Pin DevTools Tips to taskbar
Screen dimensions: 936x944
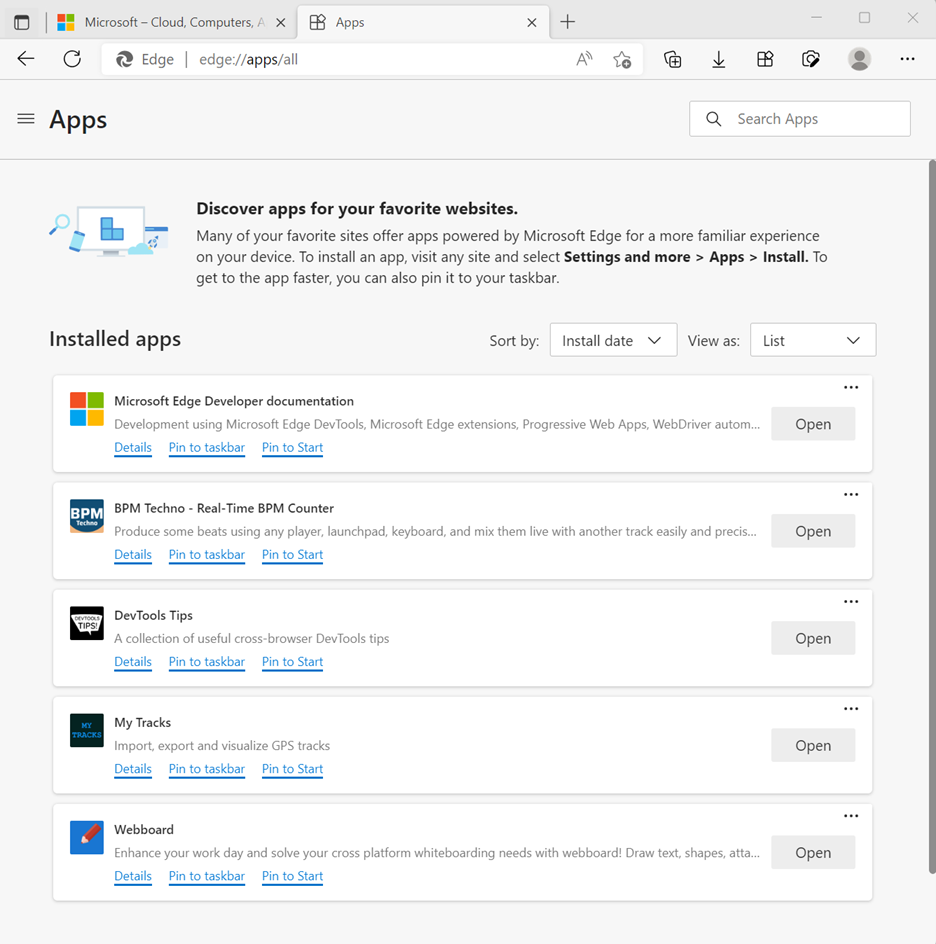[x=206, y=661]
